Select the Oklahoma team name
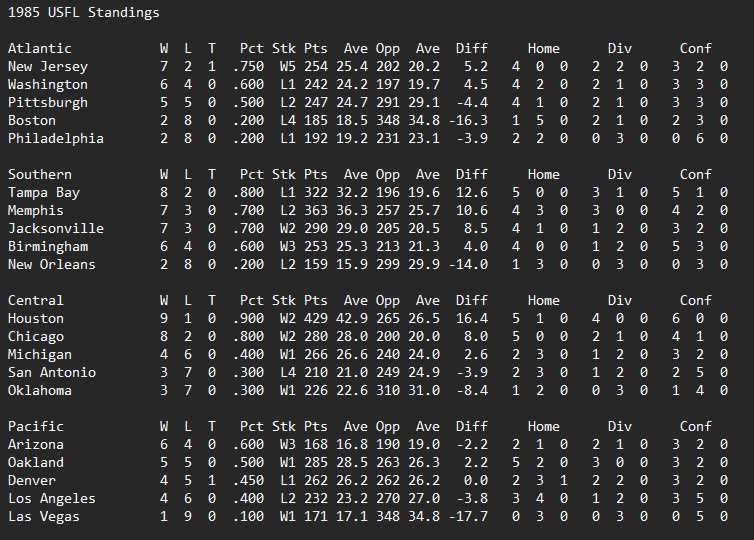Viewport: 754px width, 540px height. (x=40, y=390)
